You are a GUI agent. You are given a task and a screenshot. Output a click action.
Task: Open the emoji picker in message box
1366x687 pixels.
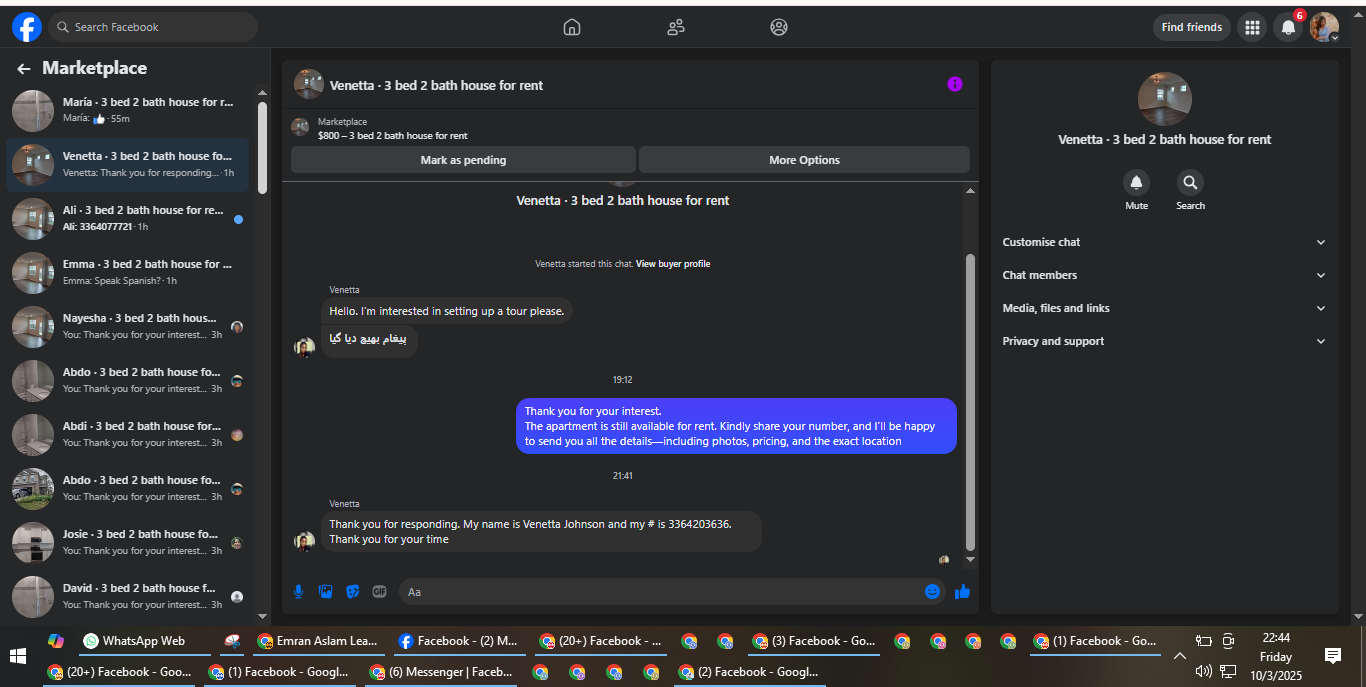pyautogui.click(x=933, y=591)
